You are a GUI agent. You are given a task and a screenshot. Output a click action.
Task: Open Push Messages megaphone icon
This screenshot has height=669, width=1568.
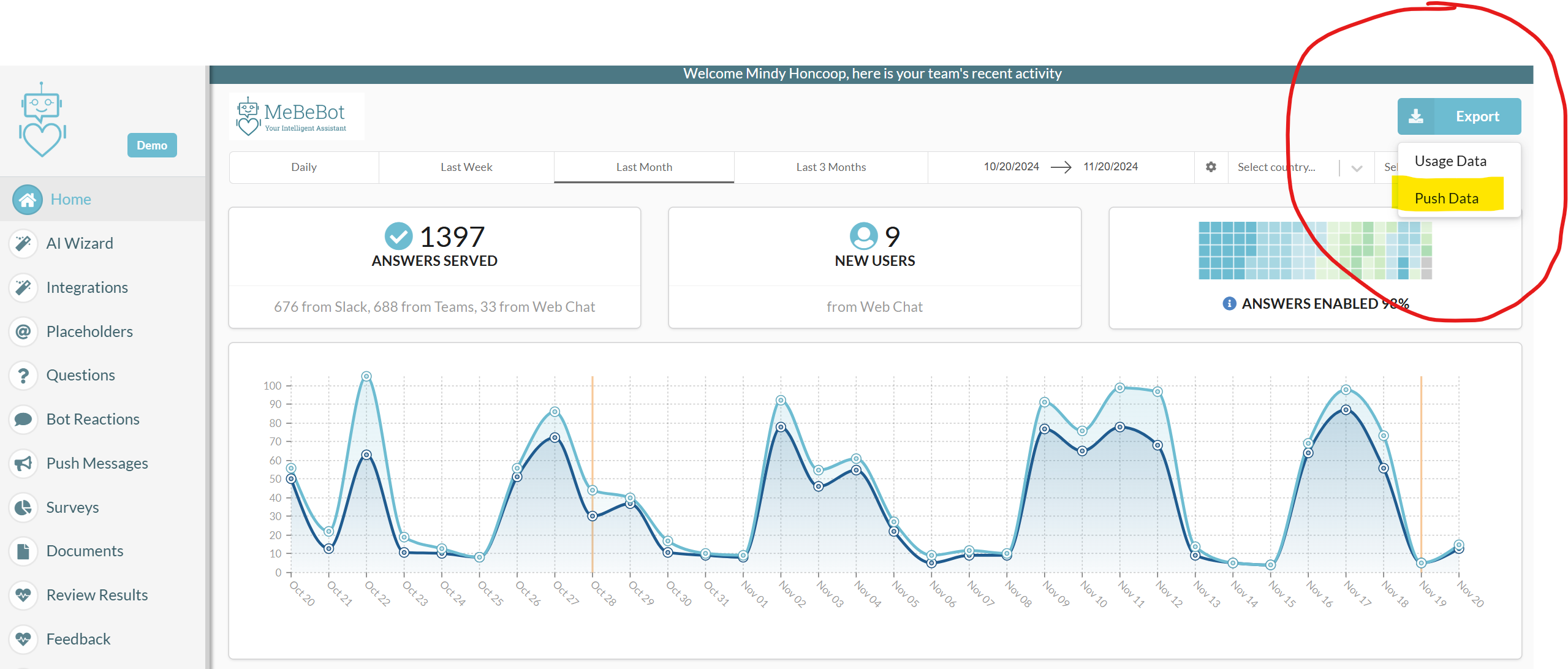pos(23,463)
